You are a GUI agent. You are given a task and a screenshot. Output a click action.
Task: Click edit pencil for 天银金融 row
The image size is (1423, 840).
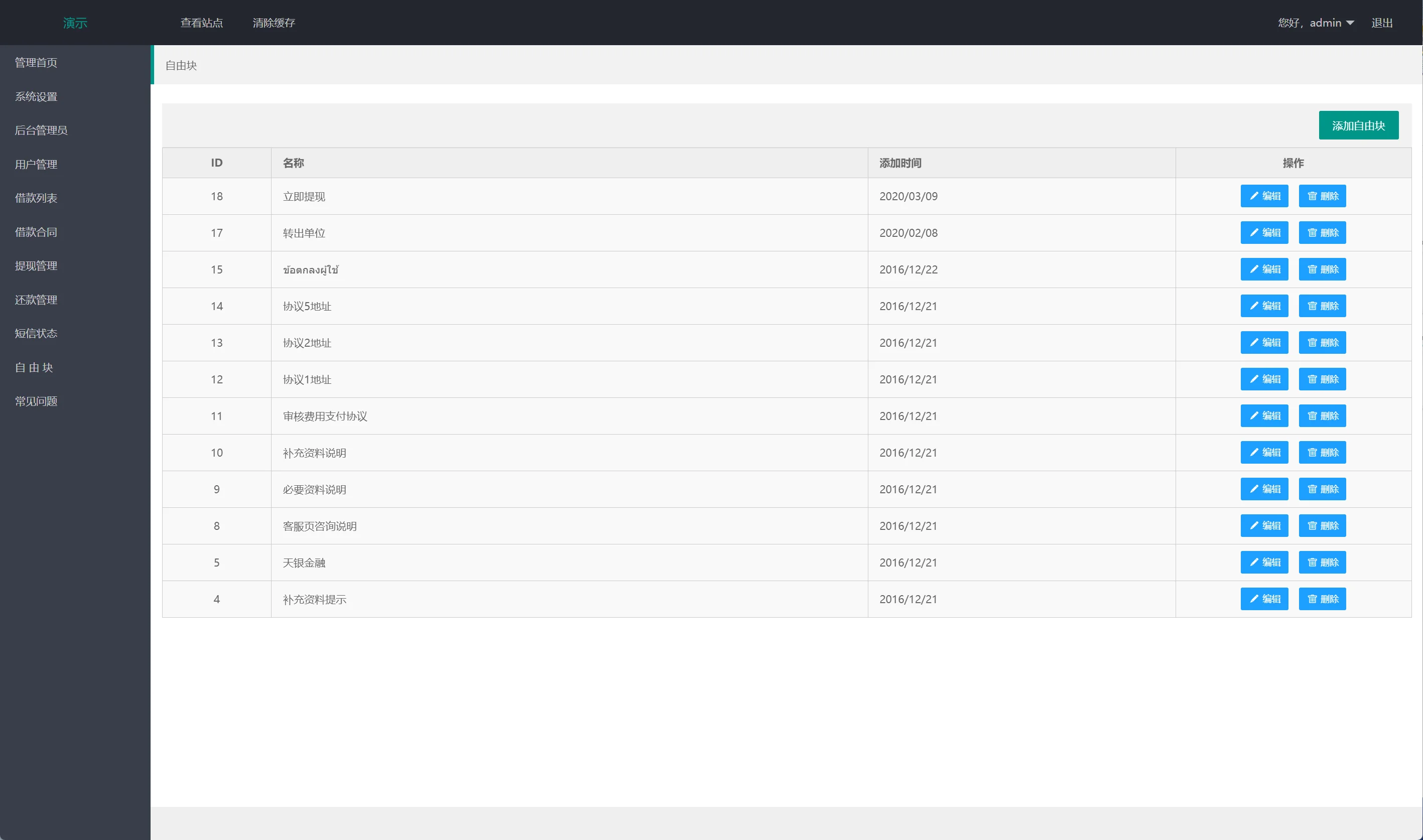1254,562
